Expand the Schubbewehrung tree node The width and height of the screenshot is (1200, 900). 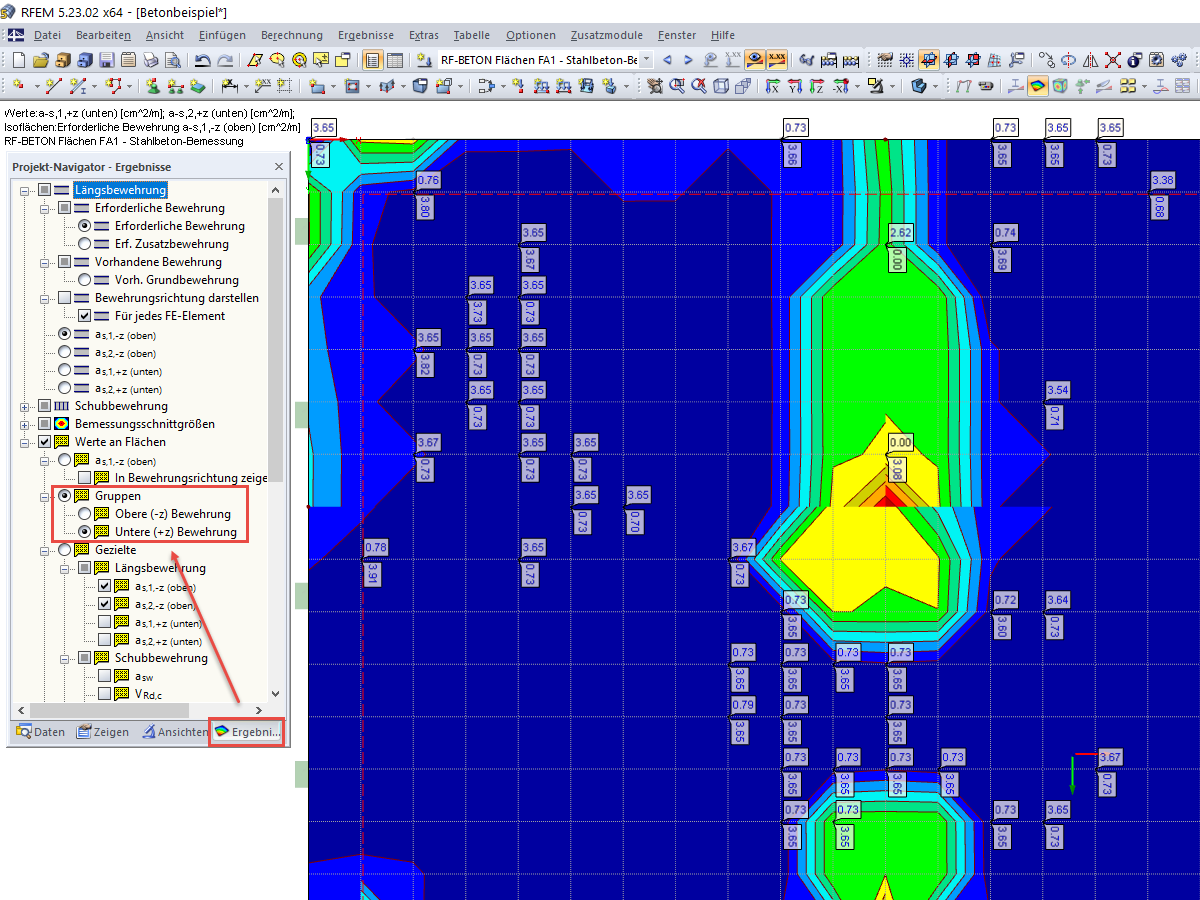(25, 406)
